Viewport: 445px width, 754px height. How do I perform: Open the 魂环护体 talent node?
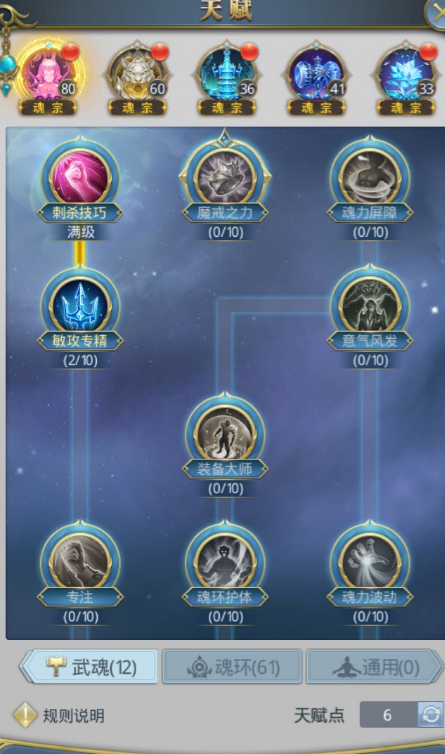(x=225, y=562)
